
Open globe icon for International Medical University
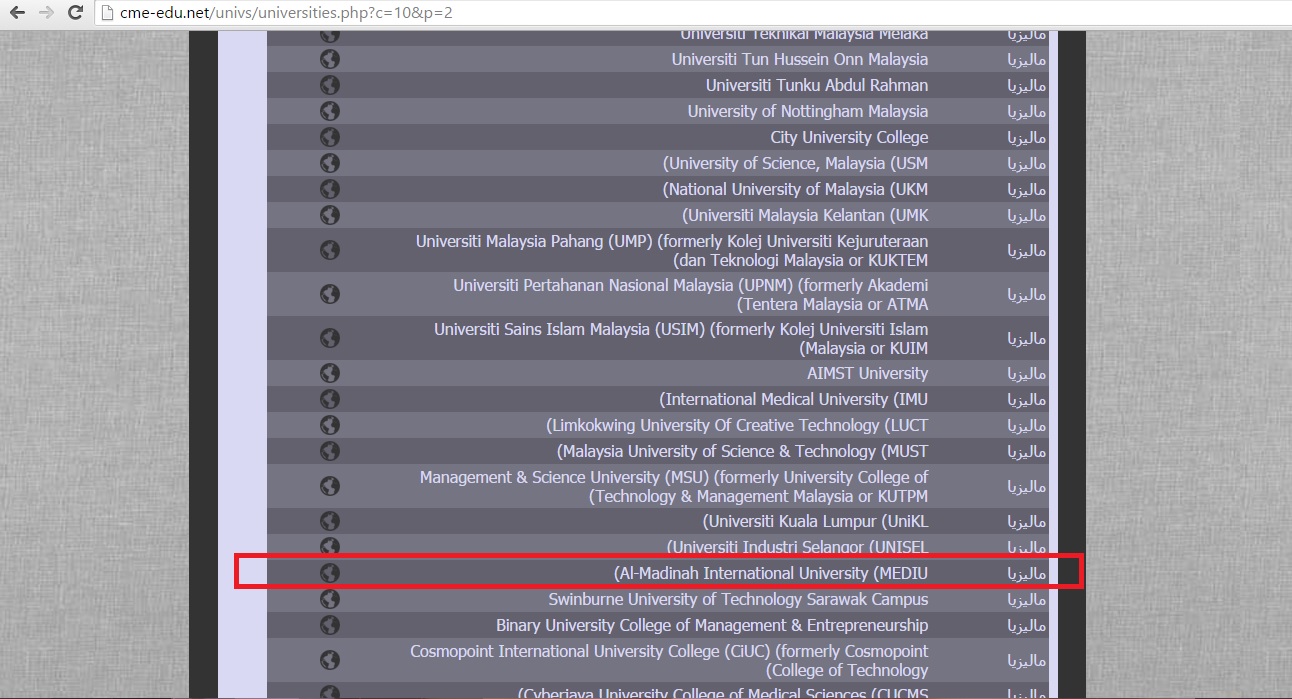pyautogui.click(x=330, y=399)
